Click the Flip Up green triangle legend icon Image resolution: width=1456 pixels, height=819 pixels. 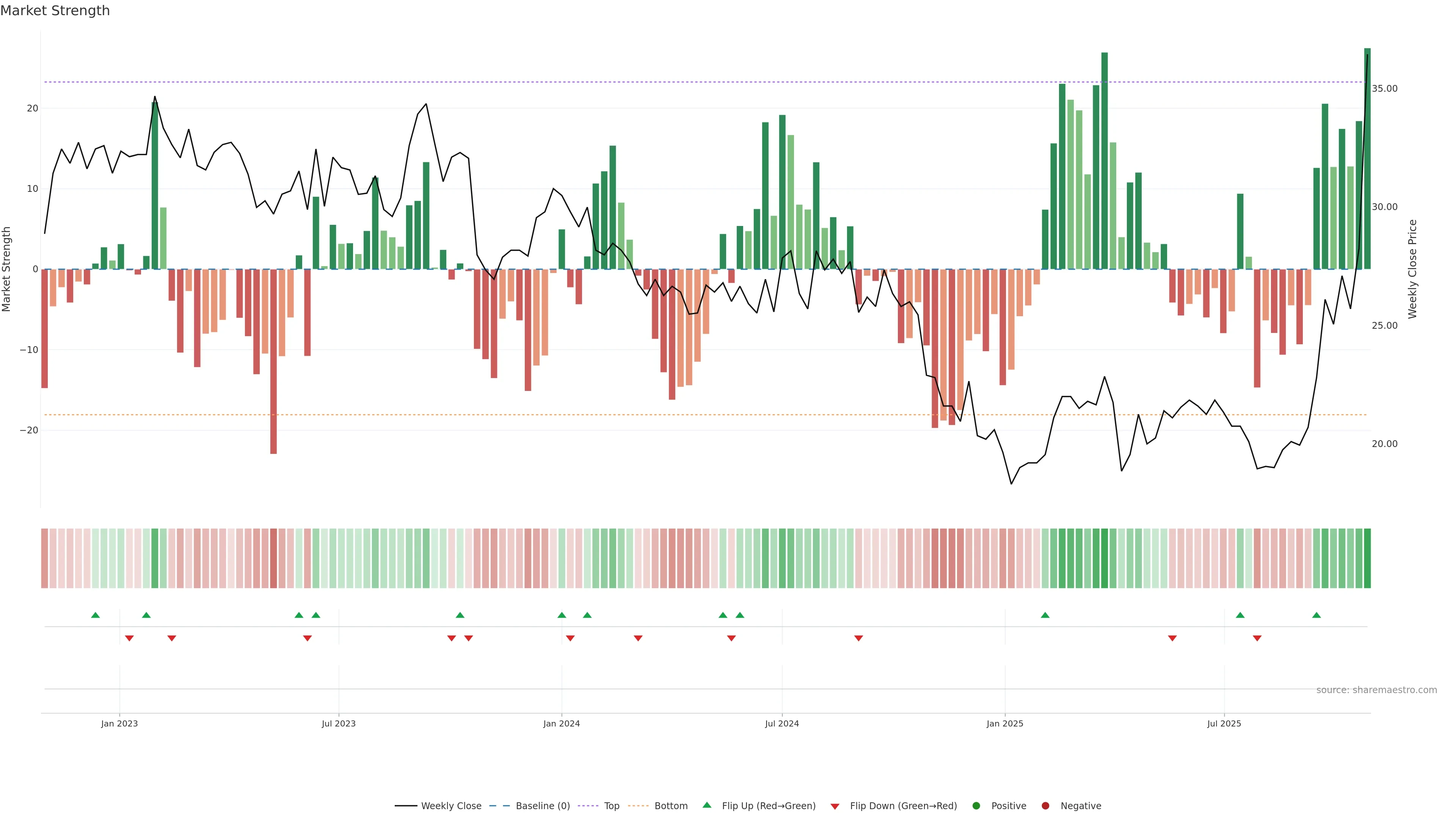(706, 805)
